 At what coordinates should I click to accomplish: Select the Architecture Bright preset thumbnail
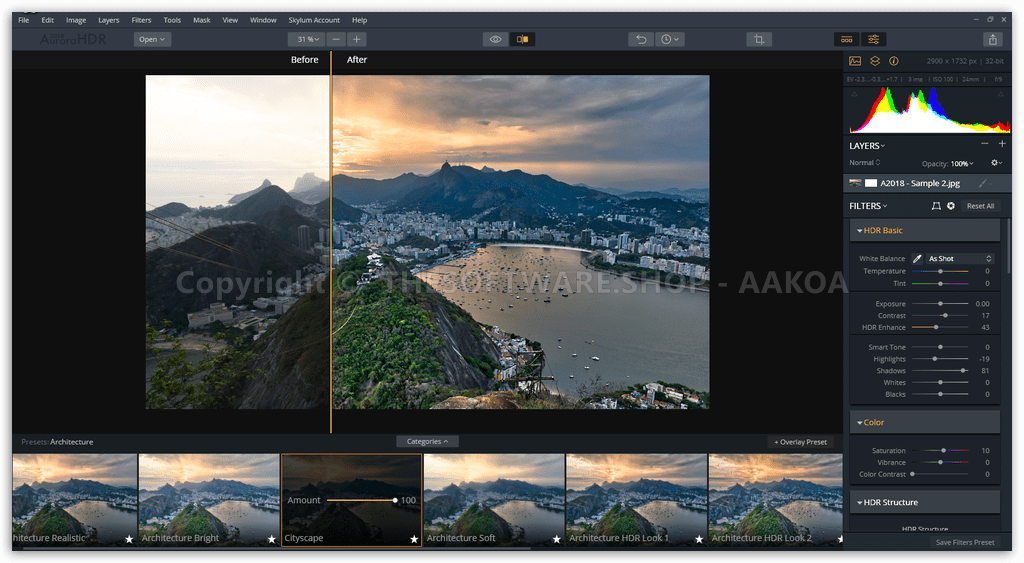(209, 500)
